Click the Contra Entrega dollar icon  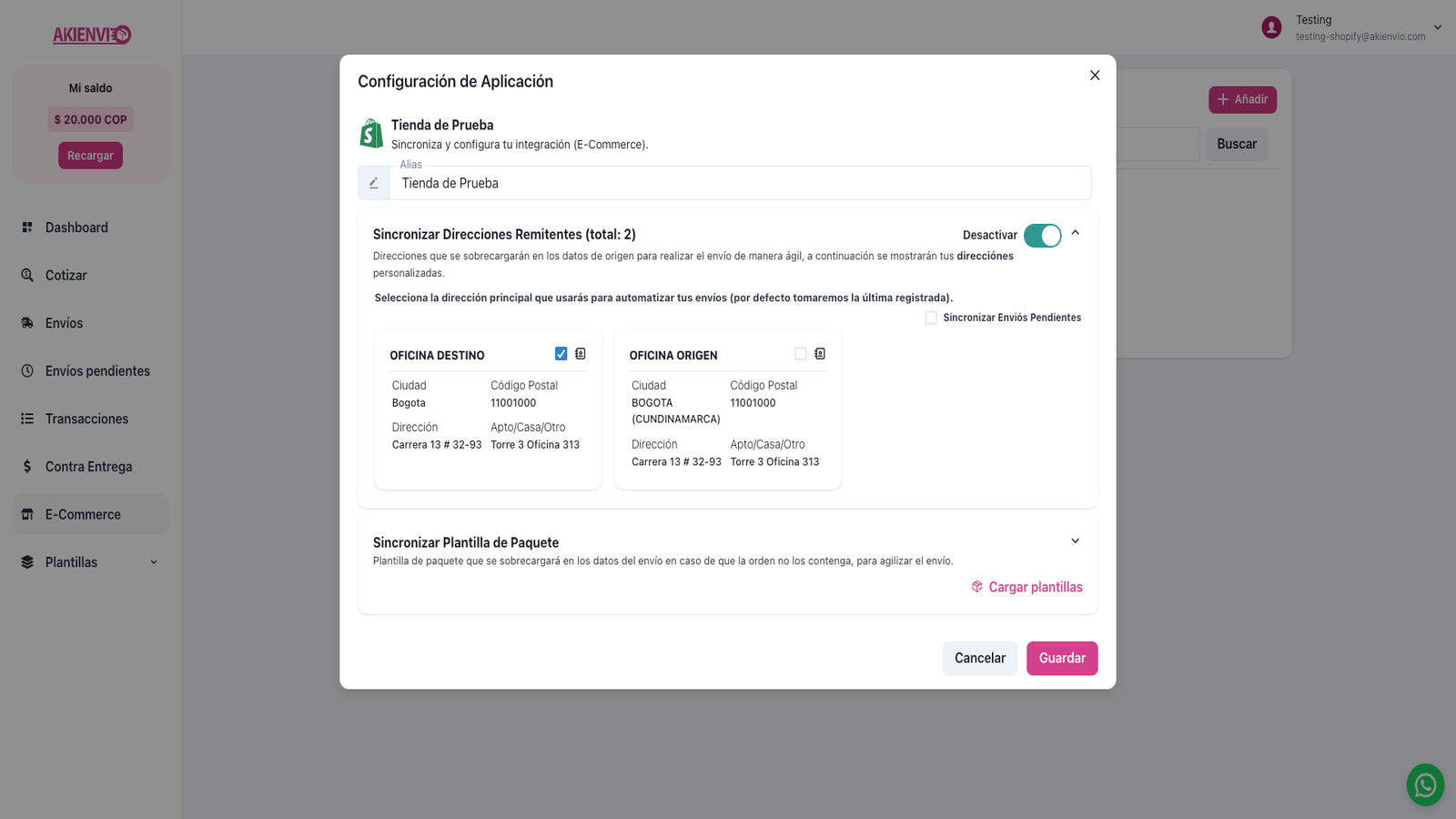tap(26, 466)
